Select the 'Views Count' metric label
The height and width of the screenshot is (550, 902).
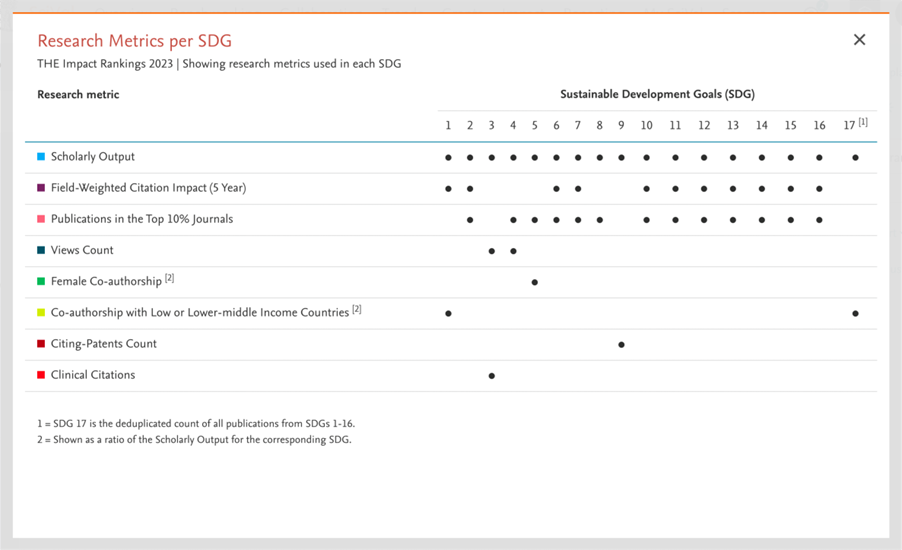point(82,250)
